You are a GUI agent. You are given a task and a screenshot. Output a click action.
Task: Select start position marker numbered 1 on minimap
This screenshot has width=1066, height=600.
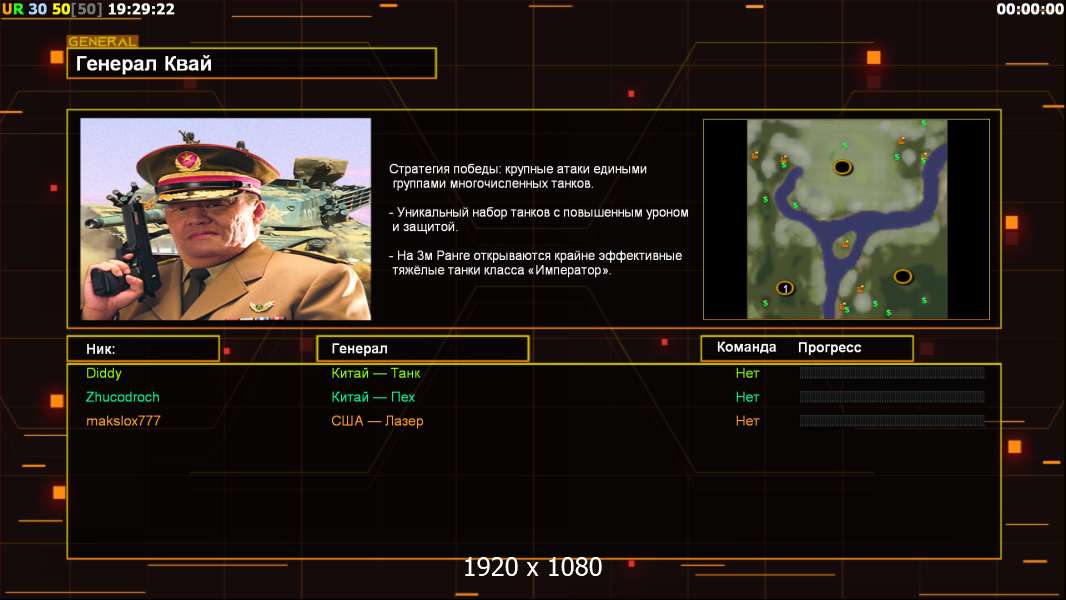(785, 288)
